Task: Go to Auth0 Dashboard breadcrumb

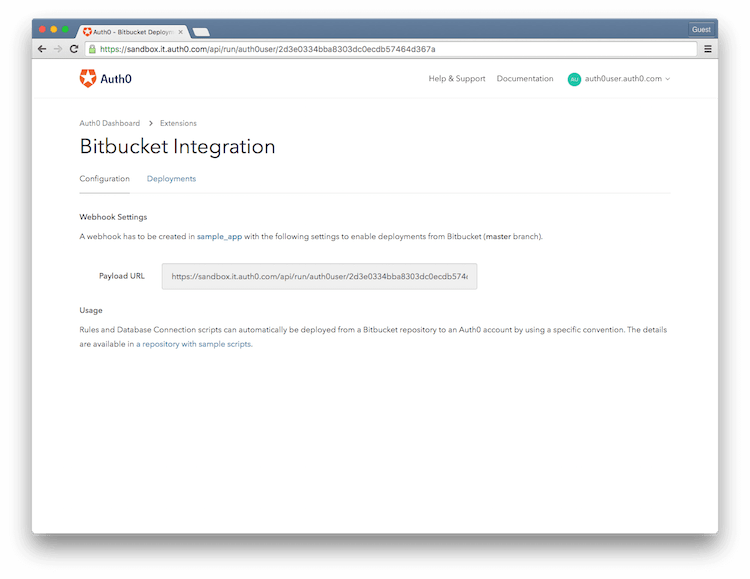Action: tap(110, 123)
